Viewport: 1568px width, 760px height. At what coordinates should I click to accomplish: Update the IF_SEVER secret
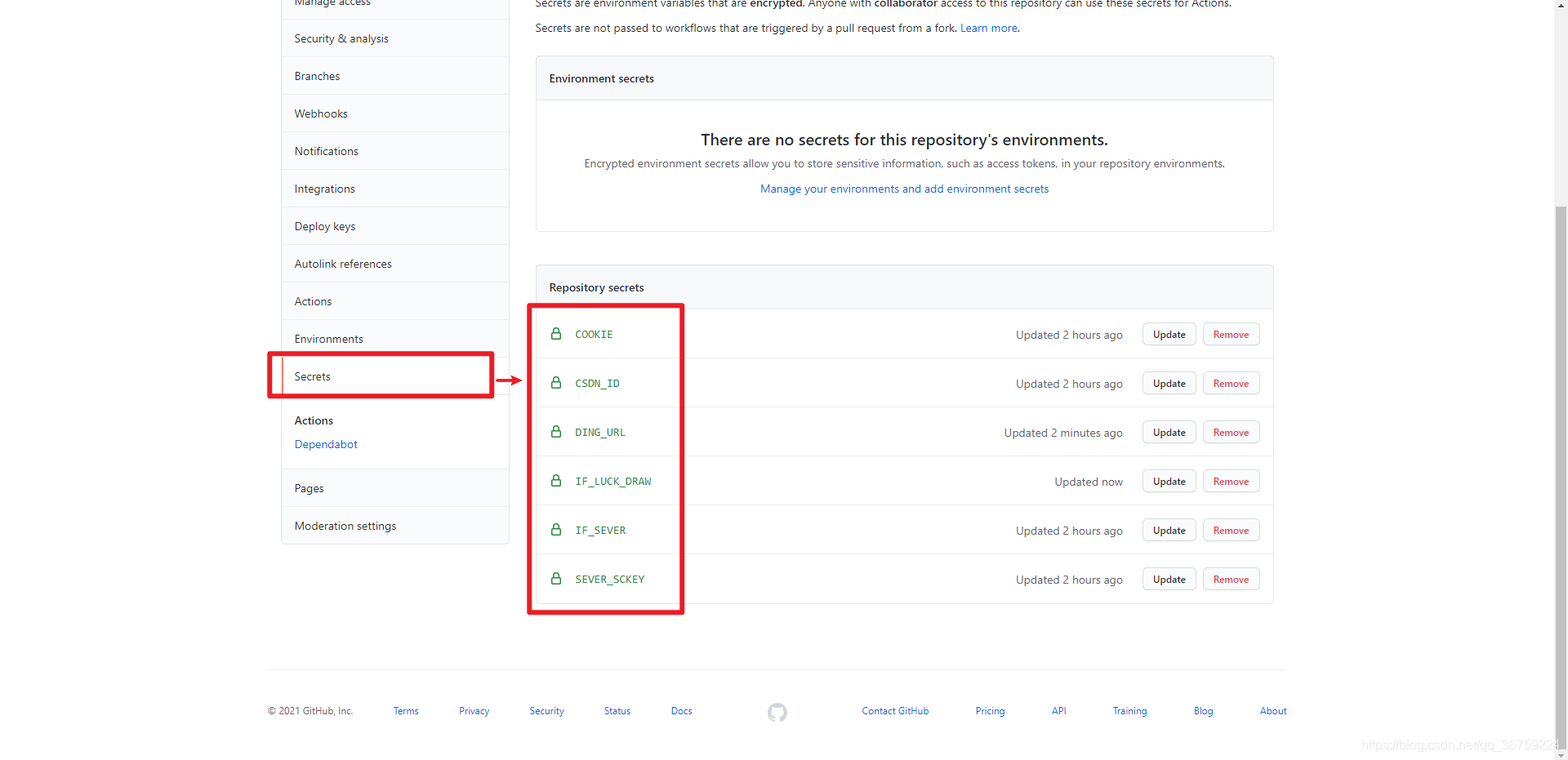[1169, 531]
